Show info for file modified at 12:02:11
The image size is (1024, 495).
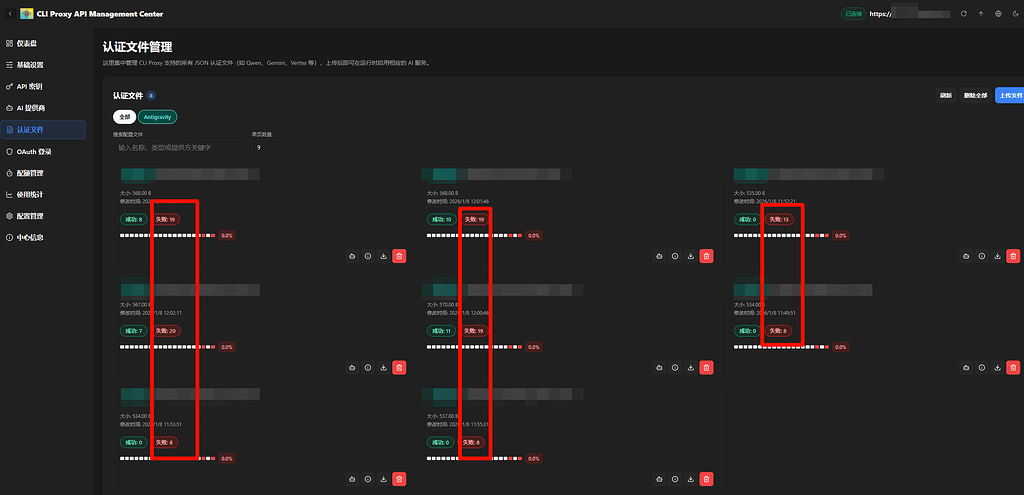pyautogui.click(x=368, y=368)
